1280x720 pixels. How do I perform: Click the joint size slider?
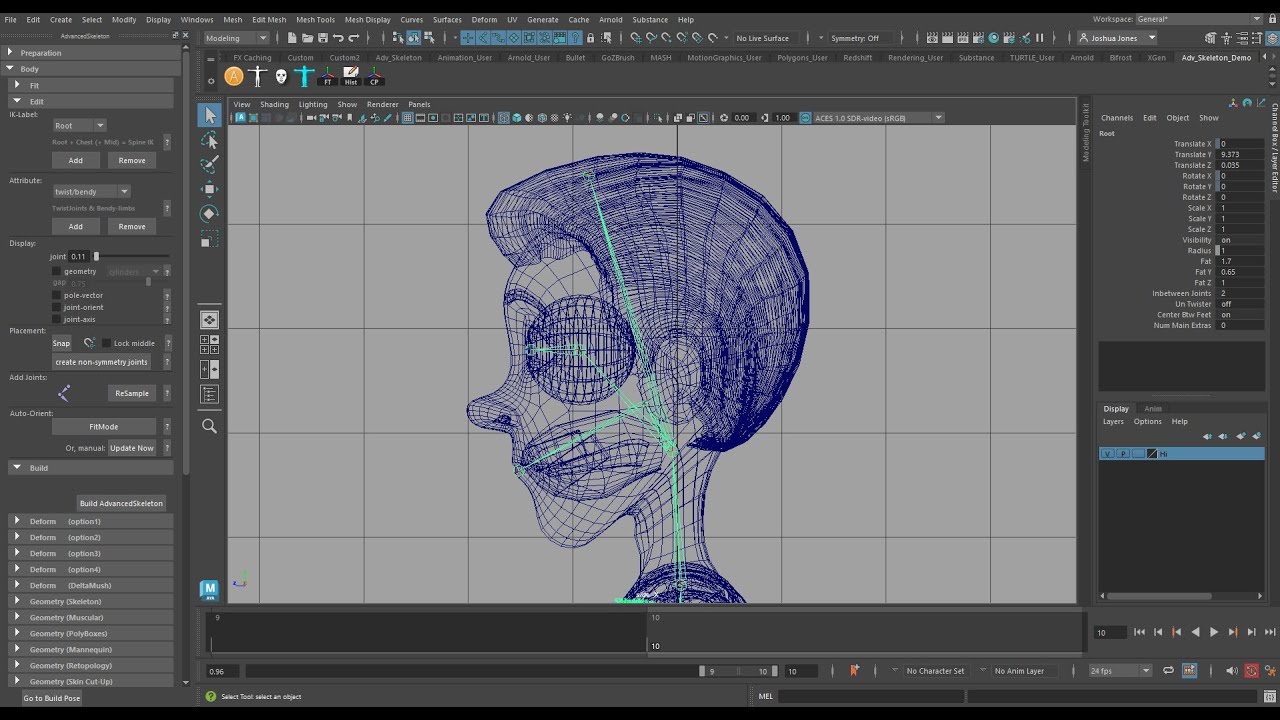(x=130, y=257)
